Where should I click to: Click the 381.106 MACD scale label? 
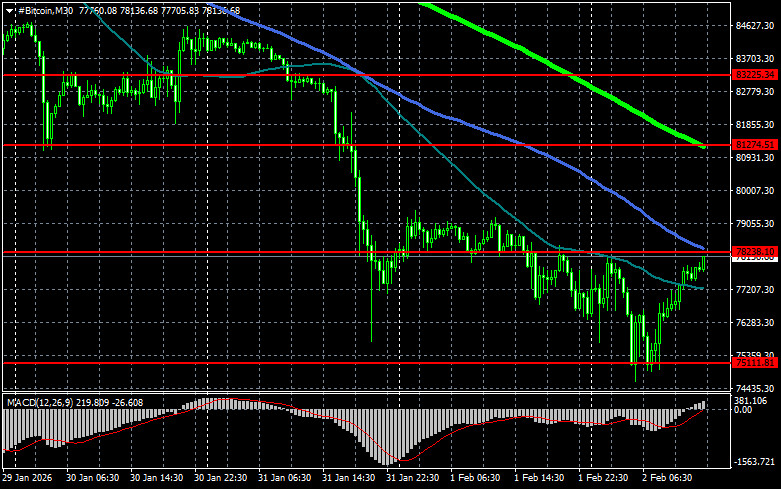pyautogui.click(x=751, y=401)
